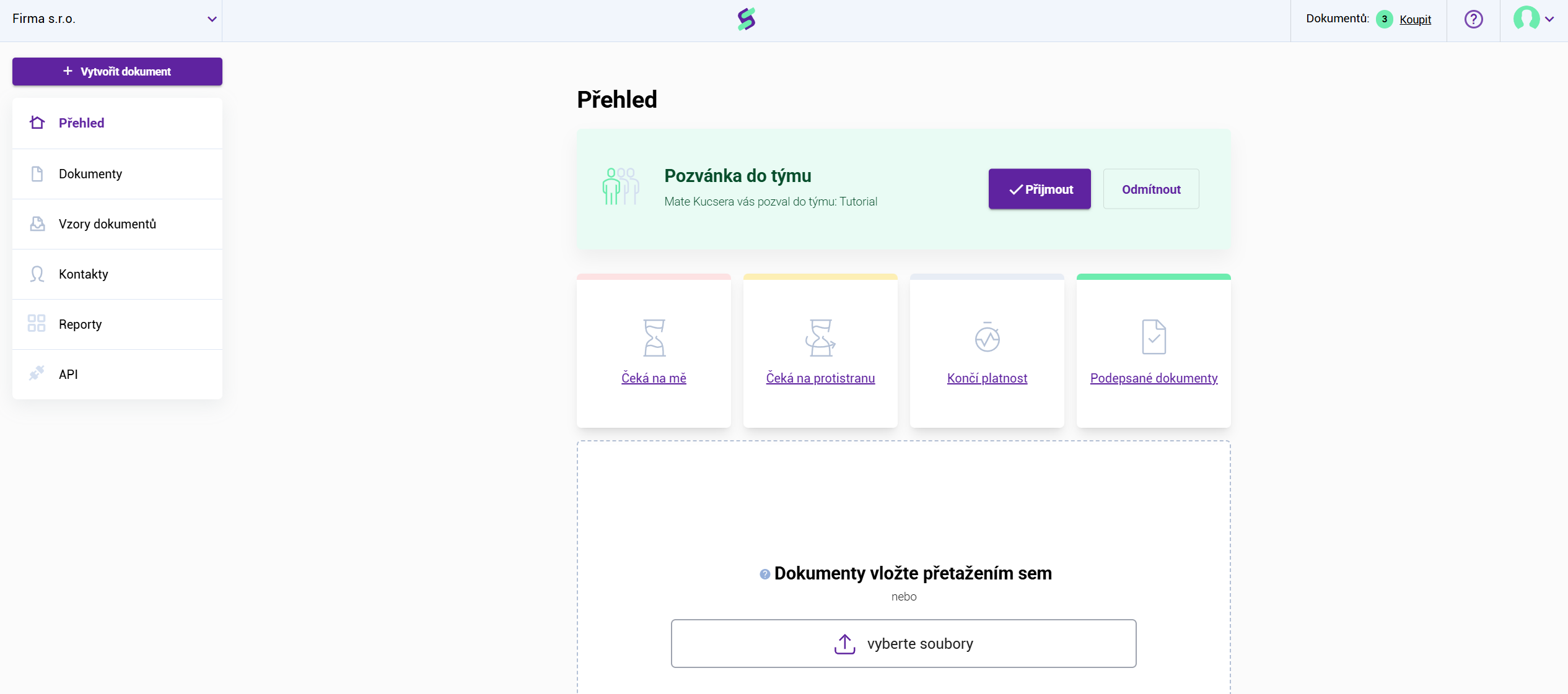
Task: Click the Reporty grid icon in sidebar
Action: tap(37, 323)
